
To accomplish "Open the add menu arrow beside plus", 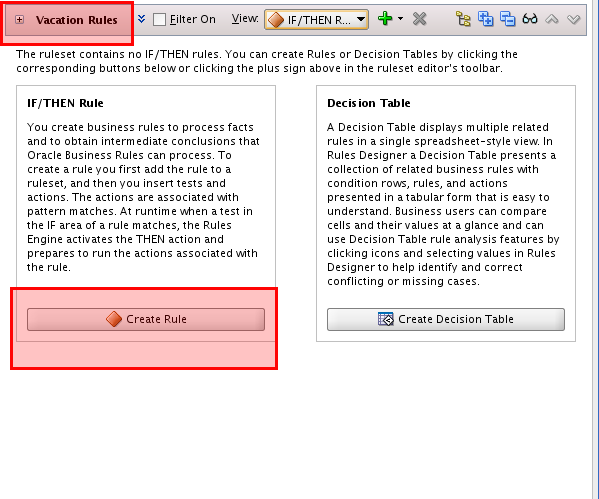I will (400, 18).
